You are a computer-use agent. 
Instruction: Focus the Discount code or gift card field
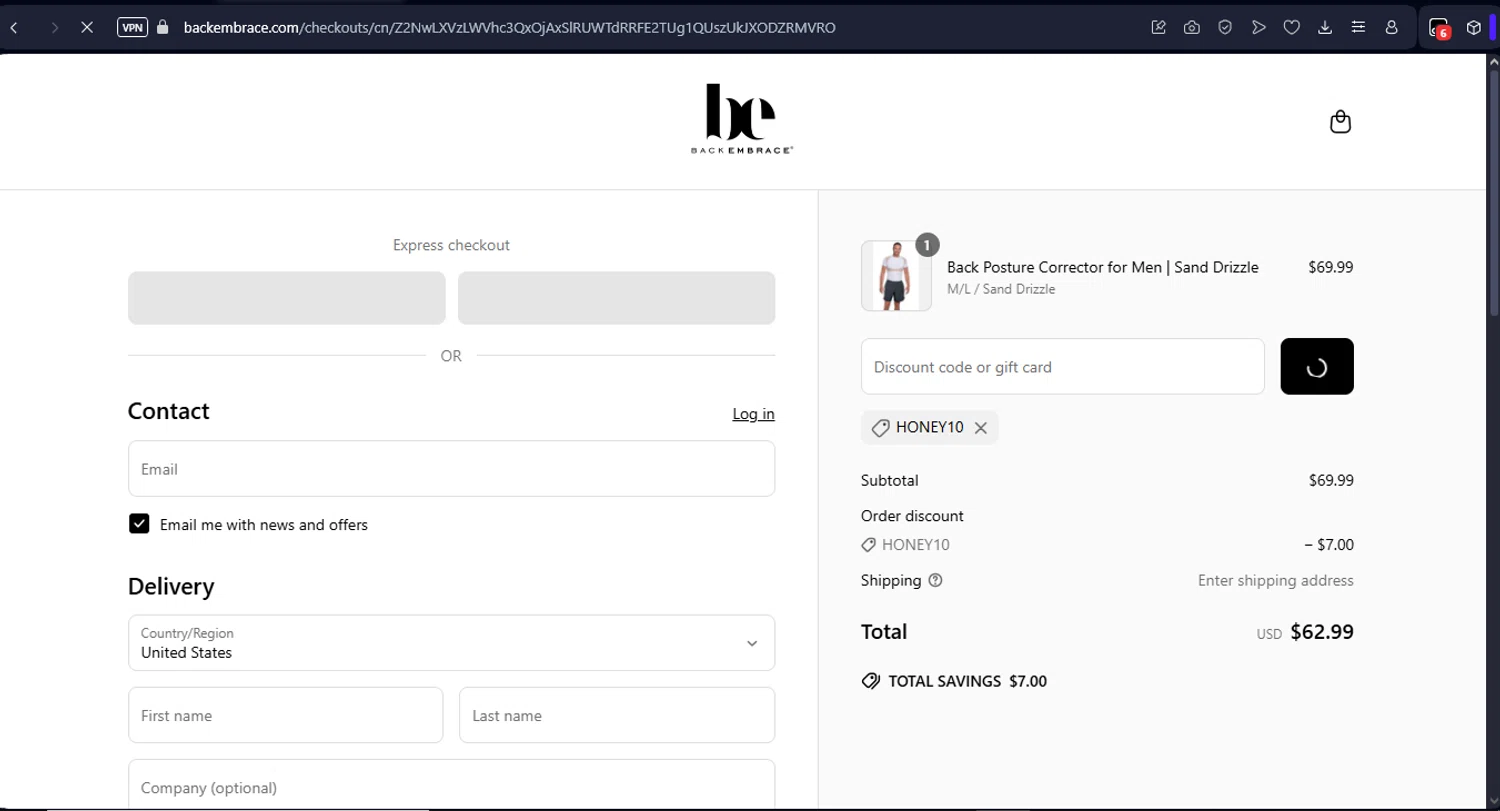click(1063, 367)
